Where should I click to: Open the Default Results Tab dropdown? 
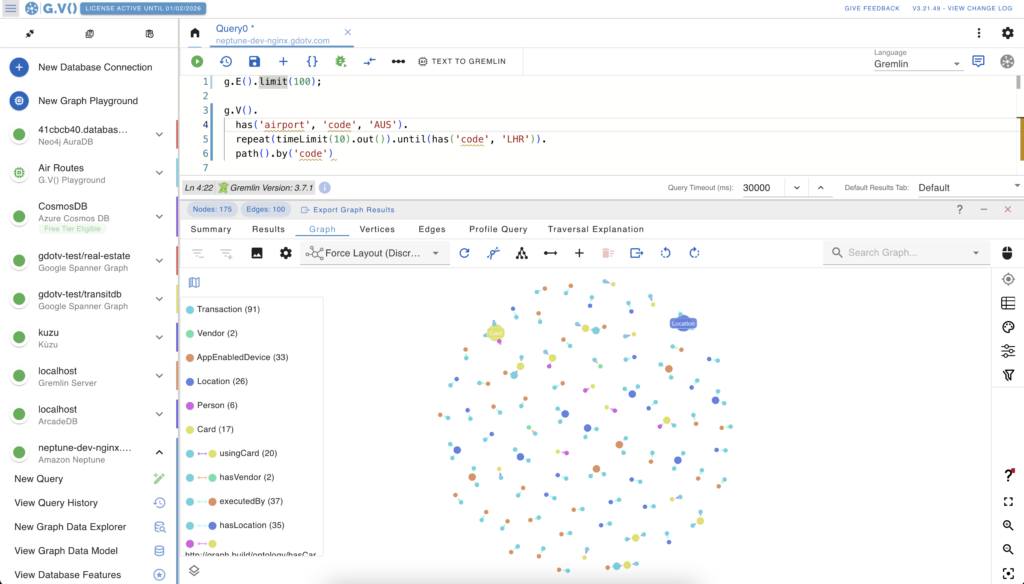(969, 187)
